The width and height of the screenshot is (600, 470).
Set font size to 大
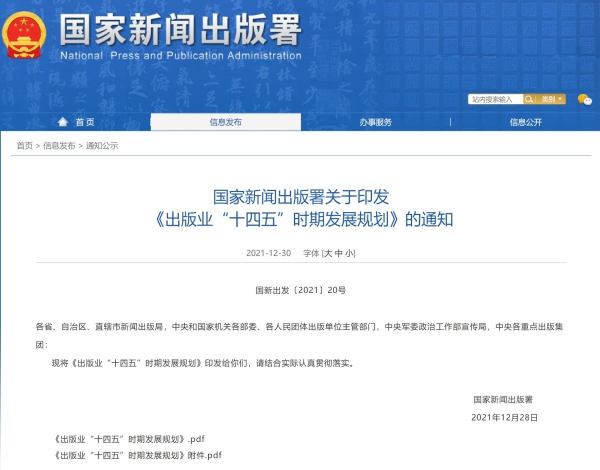pyautogui.click(x=328, y=253)
